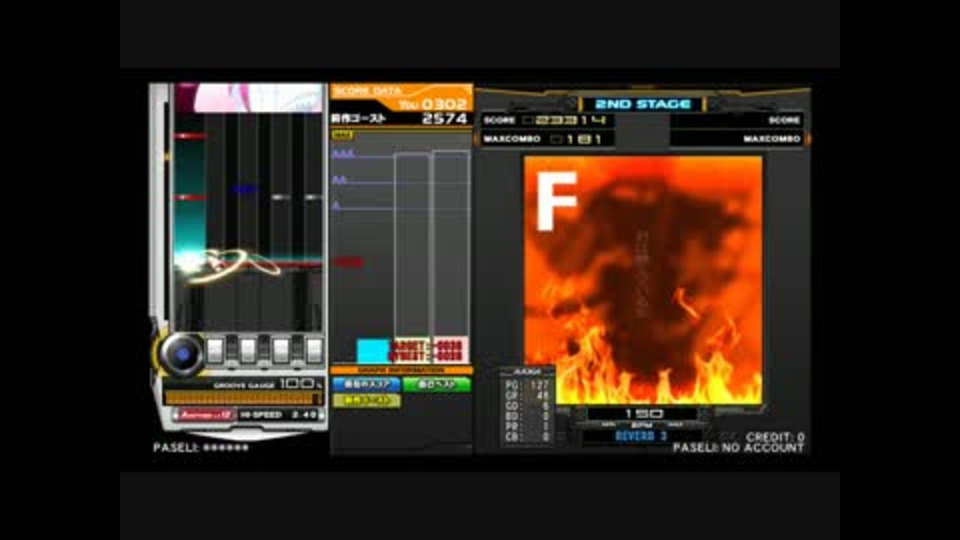Click the blue REVERB song title text
Viewport: 960px width, 540px height.
pos(640,436)
